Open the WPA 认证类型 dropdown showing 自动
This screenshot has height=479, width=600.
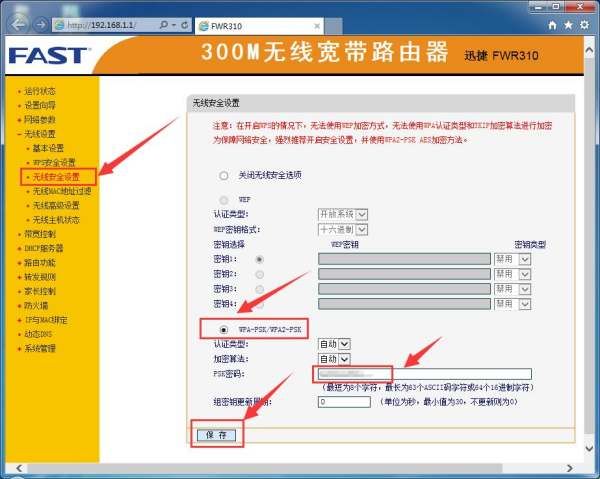click(x=334, y=344)
